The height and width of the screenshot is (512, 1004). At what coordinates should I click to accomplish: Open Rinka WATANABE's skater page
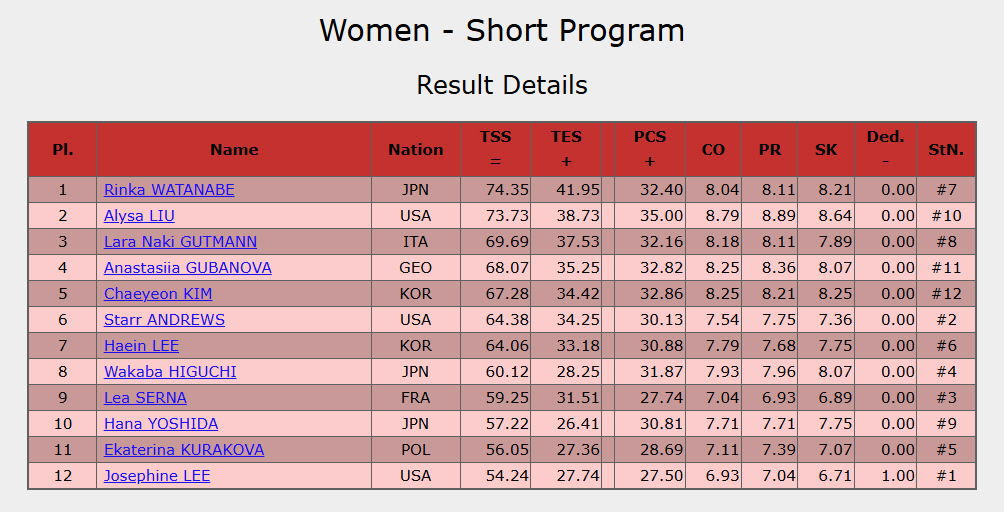click(169, 190)
